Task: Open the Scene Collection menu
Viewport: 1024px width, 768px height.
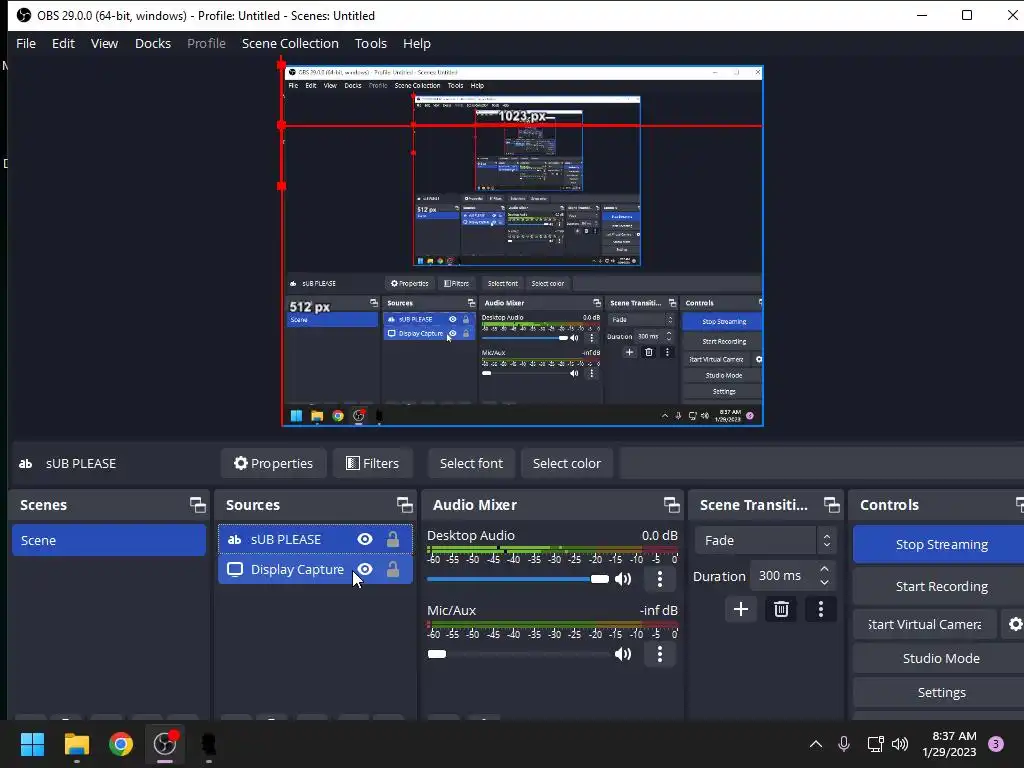Action: tap(290, 43)
